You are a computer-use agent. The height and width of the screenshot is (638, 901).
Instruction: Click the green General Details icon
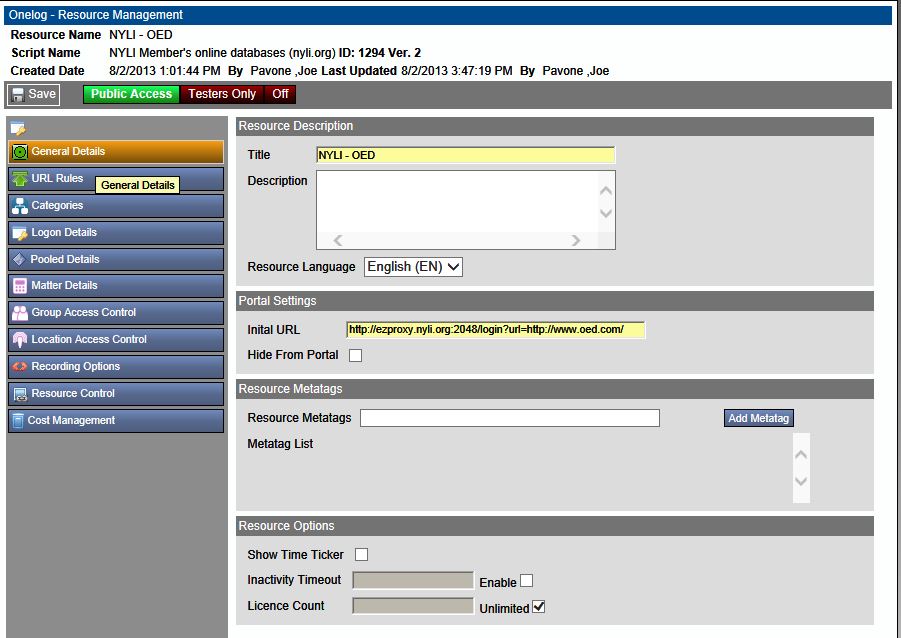coord(20,152)
